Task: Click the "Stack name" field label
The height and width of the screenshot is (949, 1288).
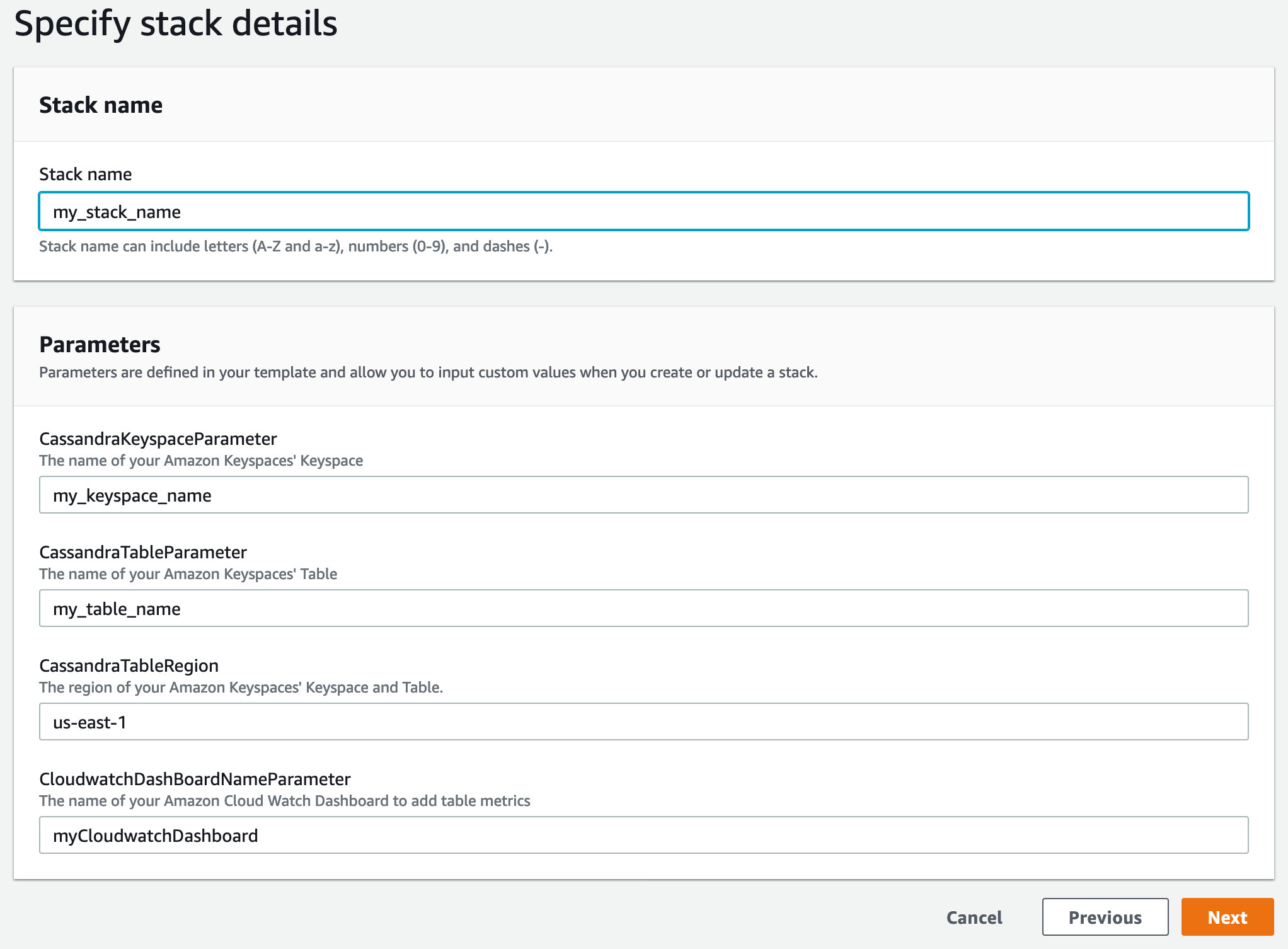Action: (x=86, y=174)
